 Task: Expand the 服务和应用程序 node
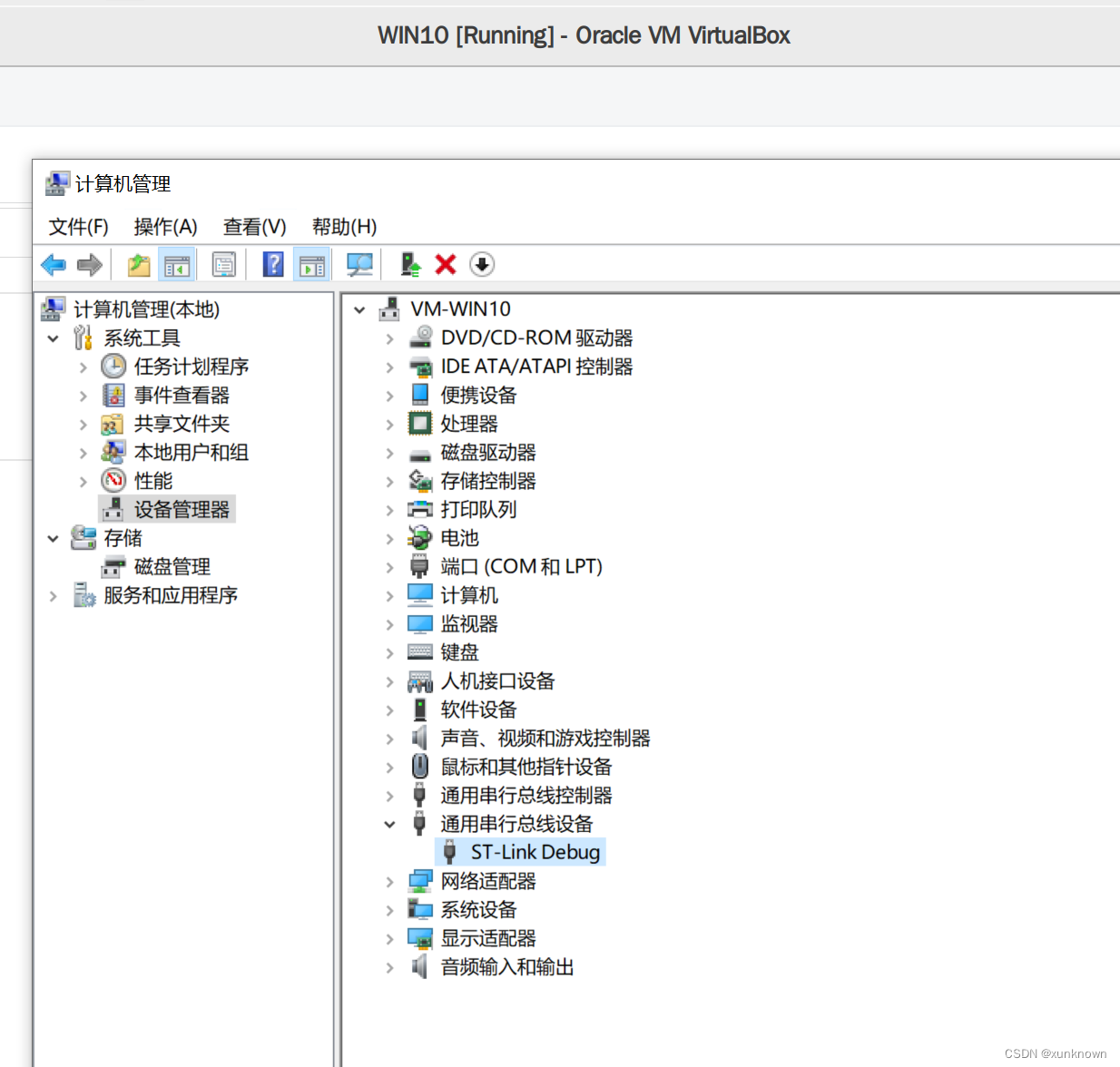coord(53,596)
